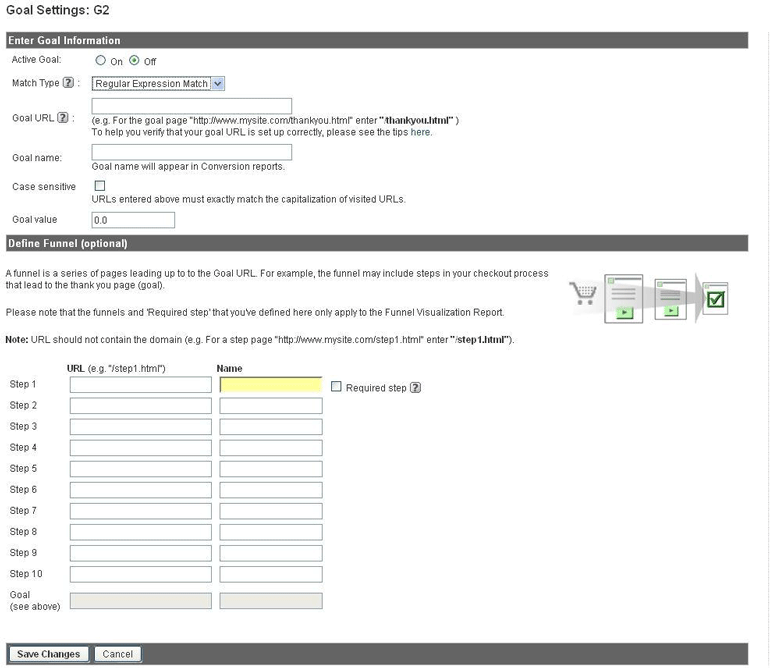Click the Step 6 Name field

271,490
